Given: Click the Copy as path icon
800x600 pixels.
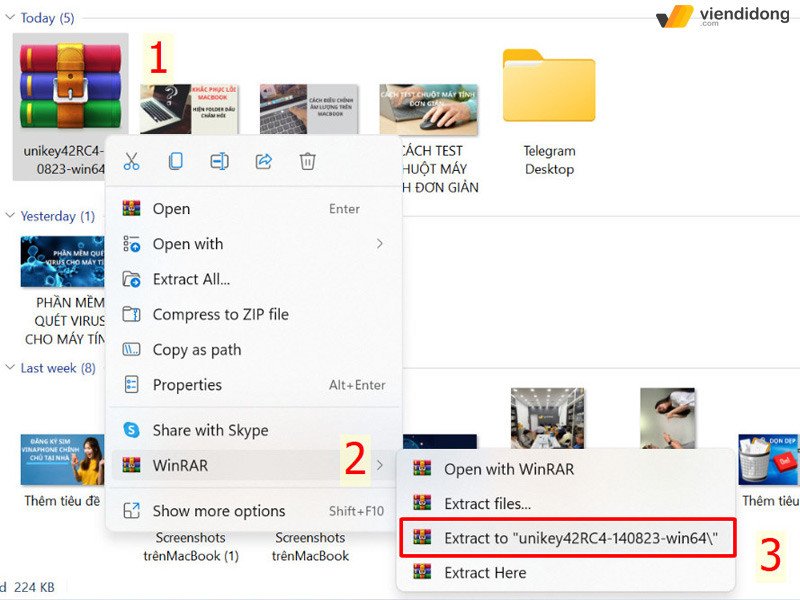Looking at the screenshot, I should (x=133, y=349).
